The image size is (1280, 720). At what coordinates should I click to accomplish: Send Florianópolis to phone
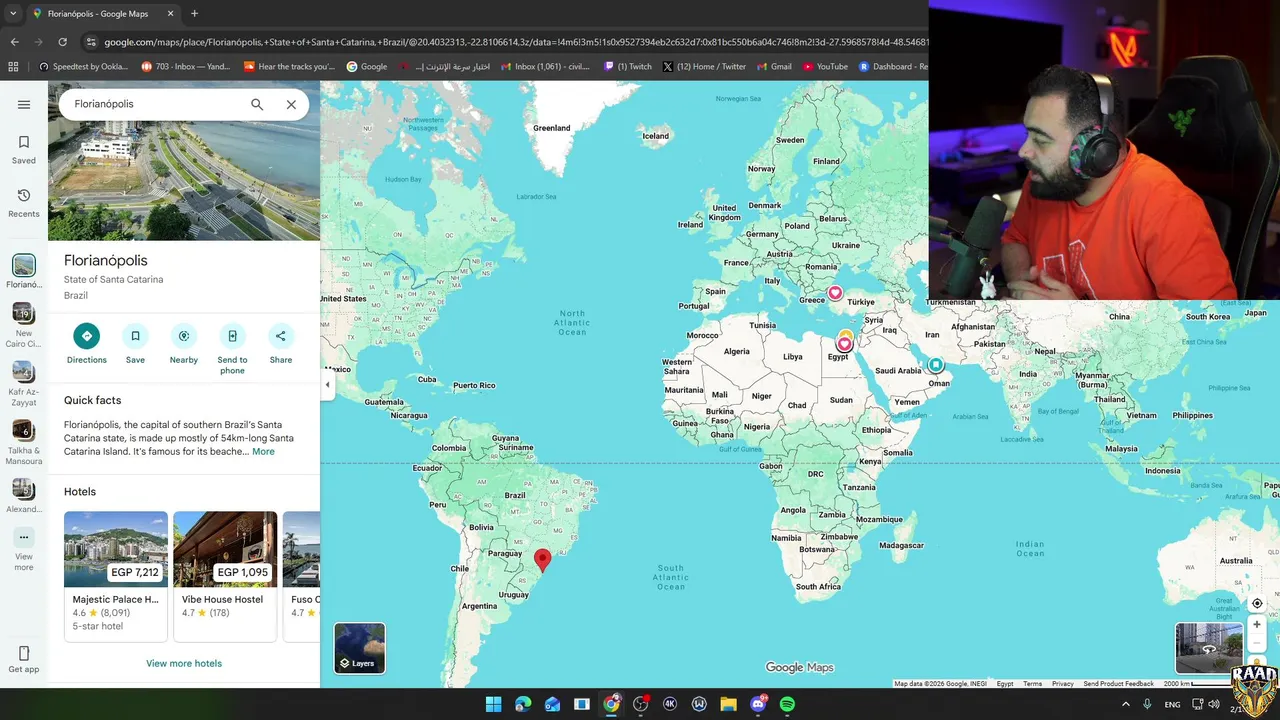232,336
